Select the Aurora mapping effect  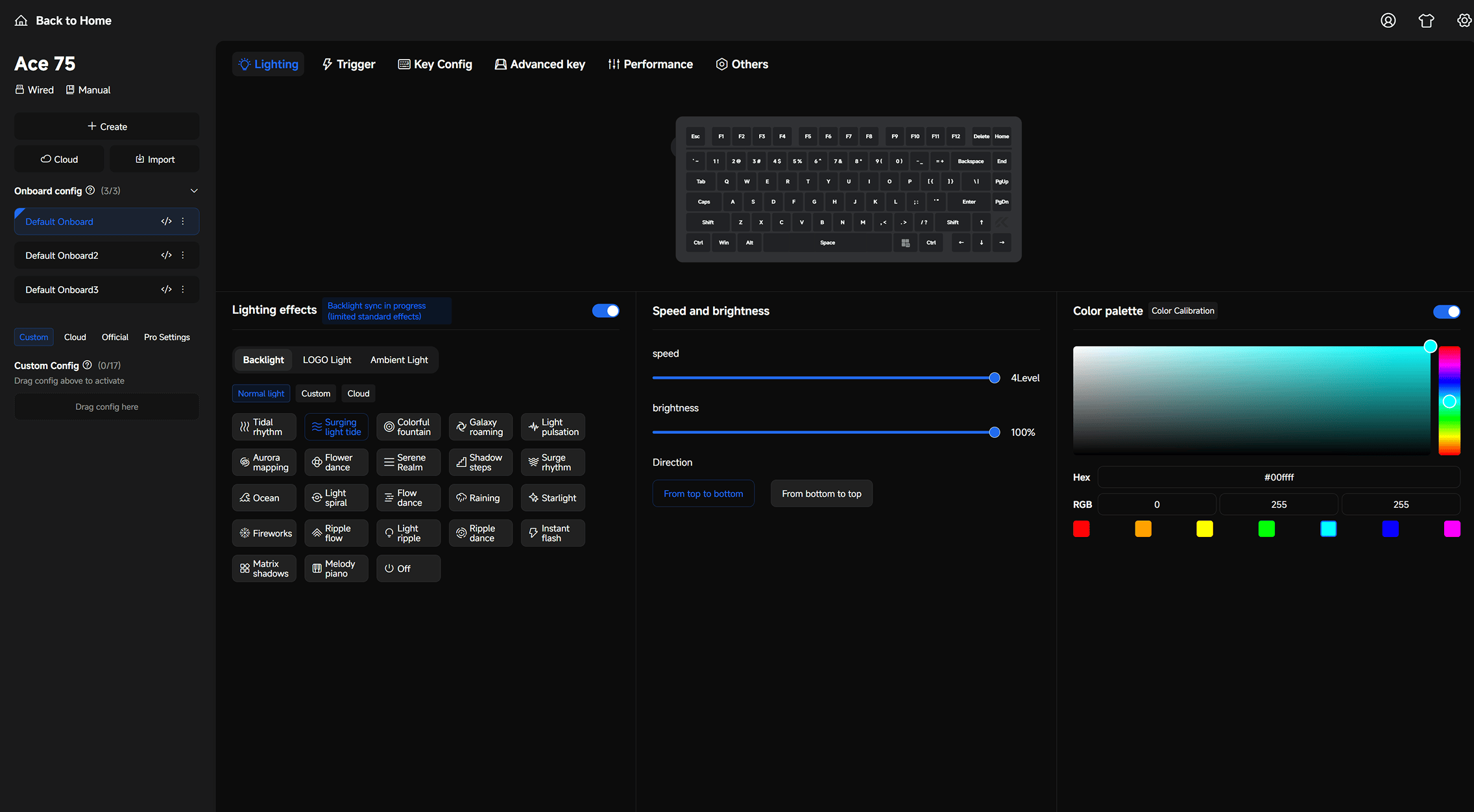click(x=264, y=462)
